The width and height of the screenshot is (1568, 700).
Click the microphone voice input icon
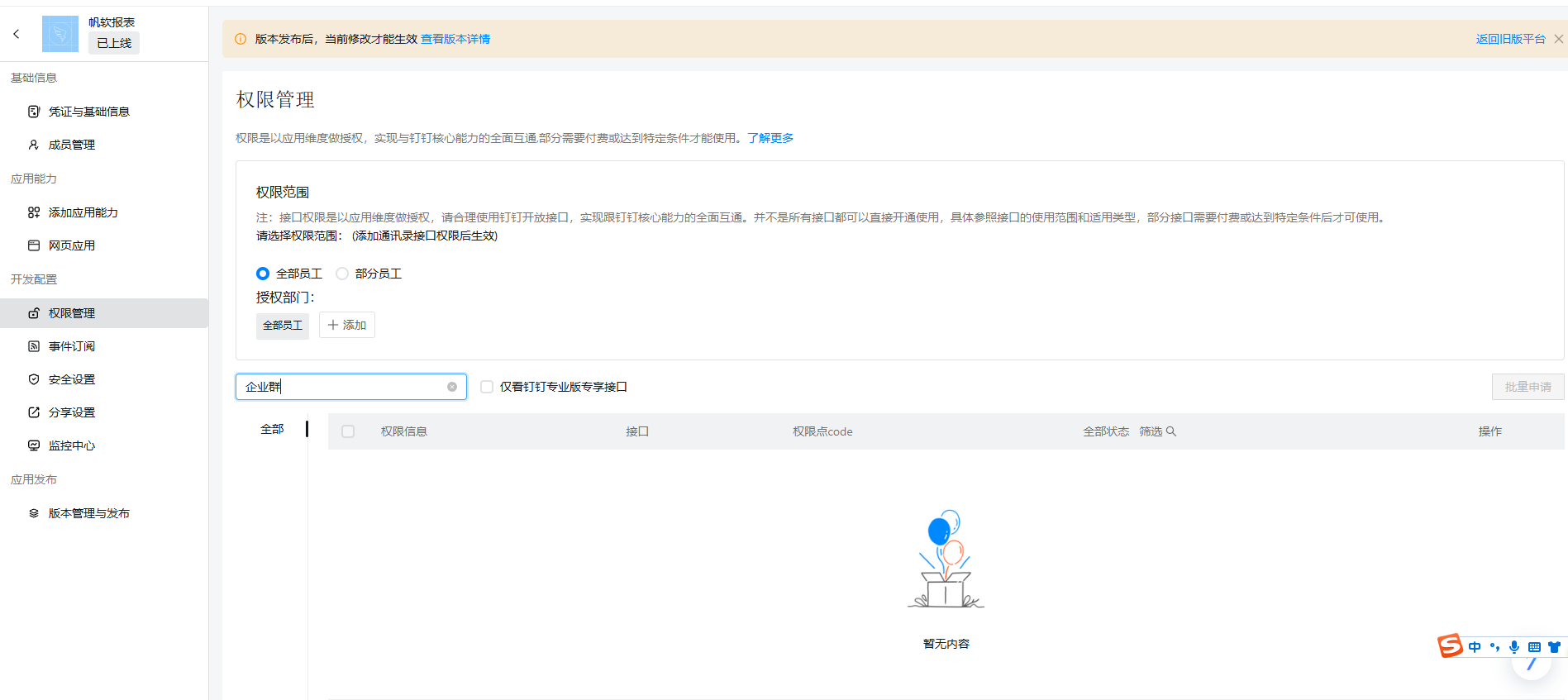[x=1514, y=647]
